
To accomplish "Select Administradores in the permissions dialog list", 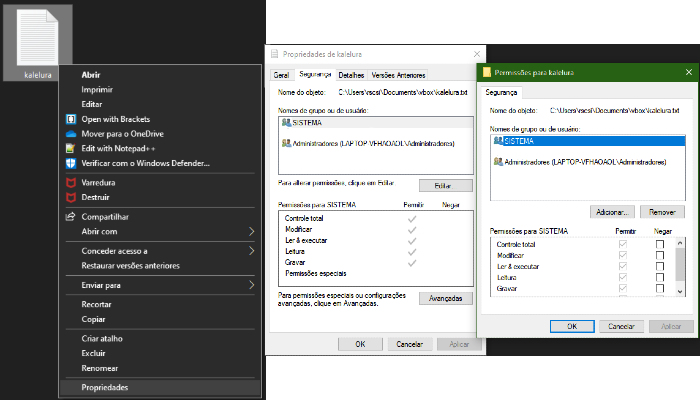I will click(570, 161).
